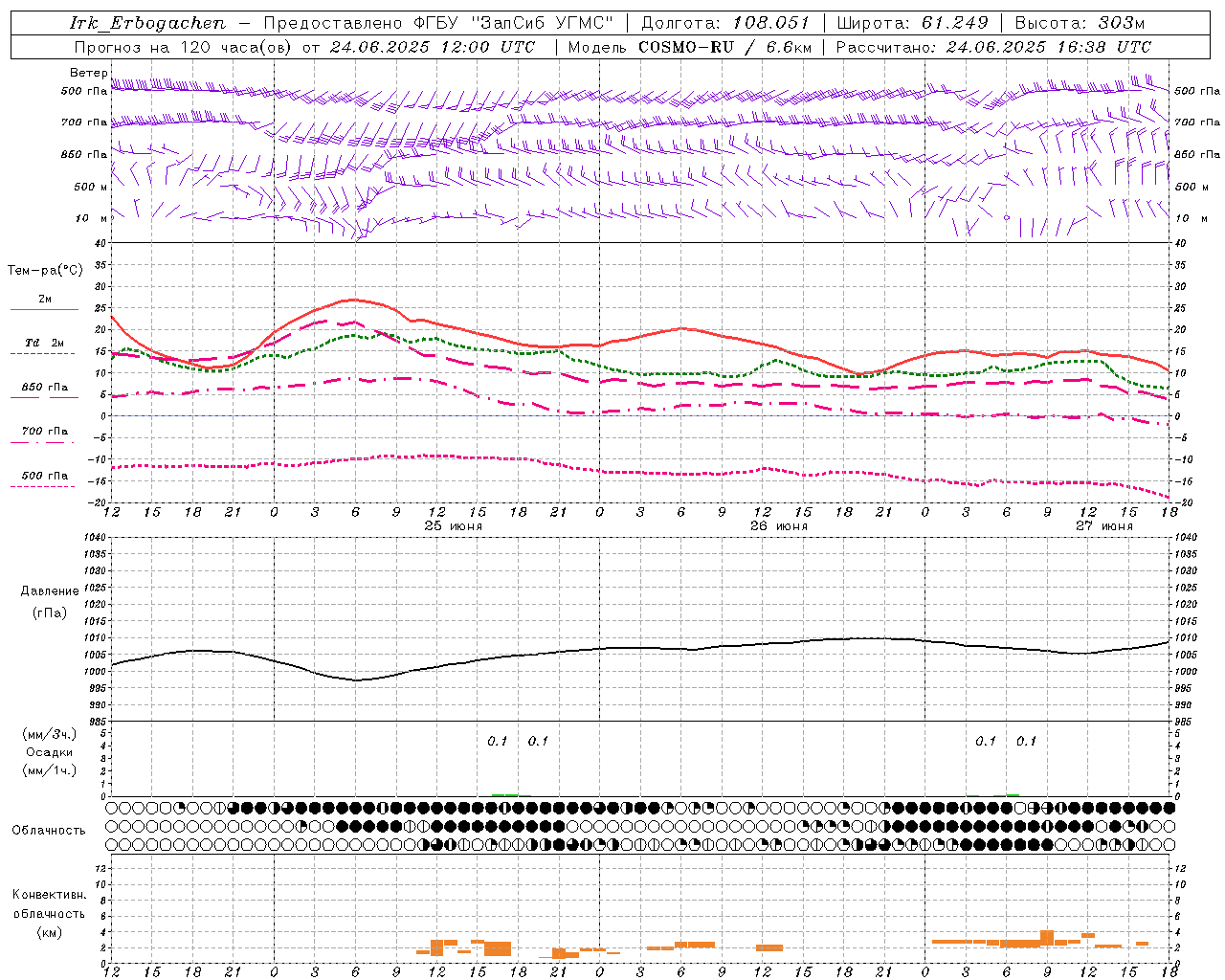
Task: Select the (мм/3ч.) precipitation unit label
Action: 50,735
